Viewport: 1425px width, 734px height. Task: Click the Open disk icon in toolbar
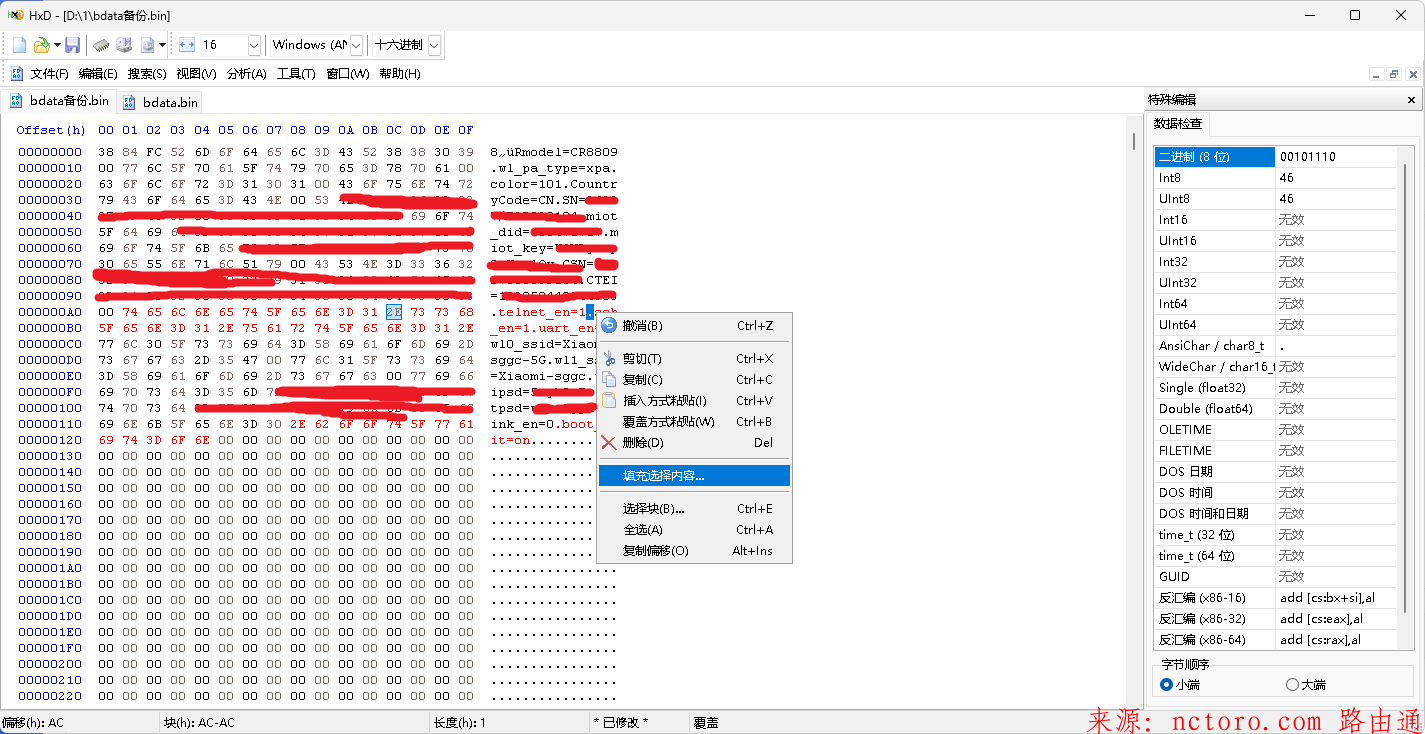pyautogui.click(x=124, y=45)
